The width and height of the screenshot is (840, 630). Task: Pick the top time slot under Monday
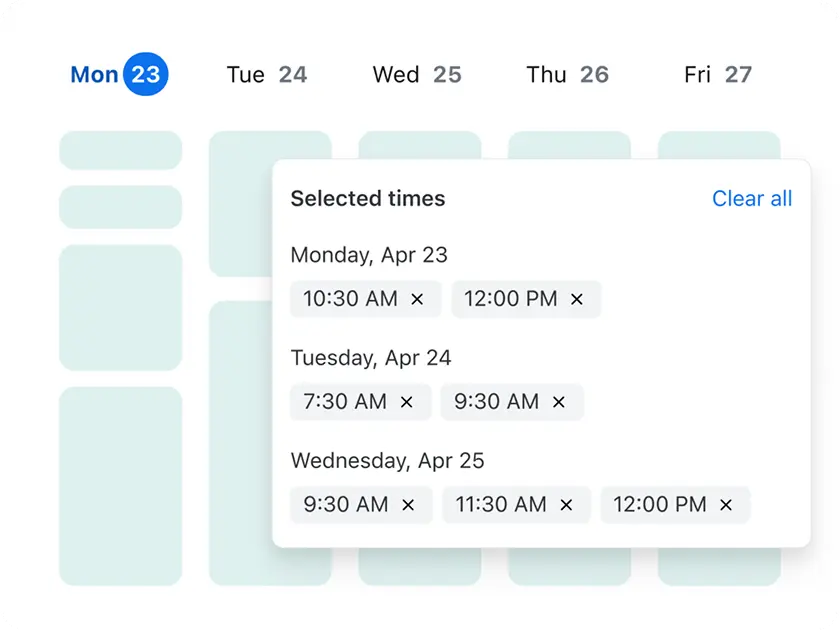point(120,149)
